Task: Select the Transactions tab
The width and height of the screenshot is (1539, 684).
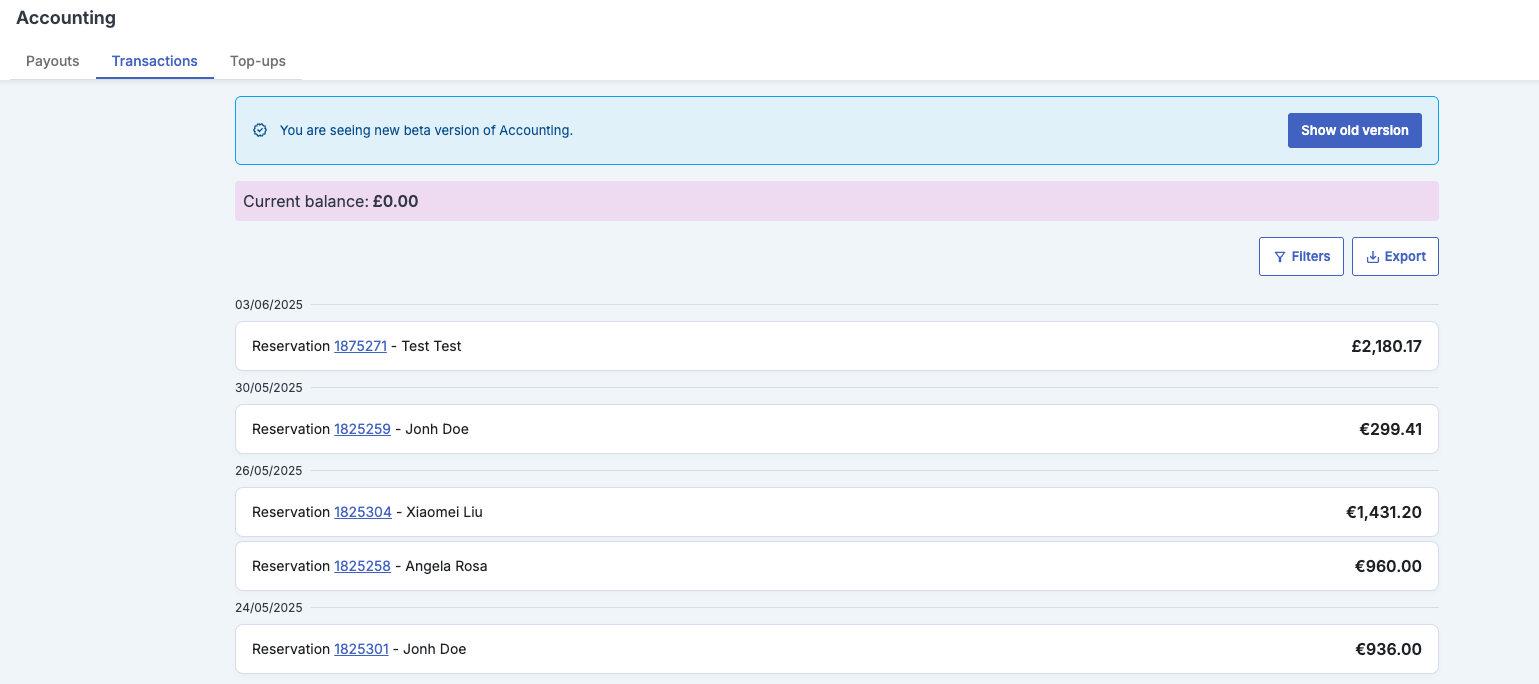Action: [154, 61]
